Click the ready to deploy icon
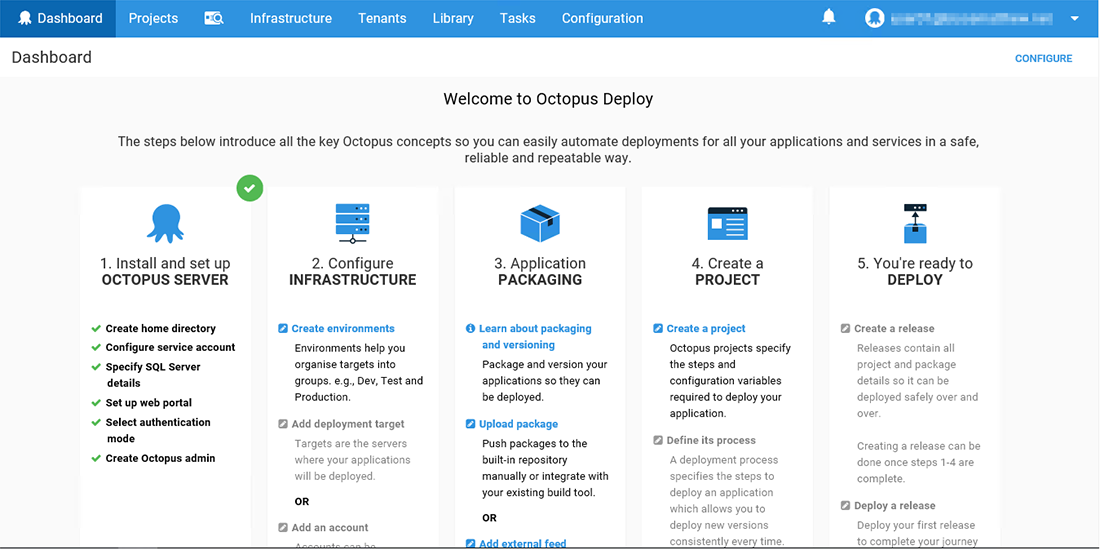Image resolution: width=1100 pixels, height=550 pixels. point(915,223)
